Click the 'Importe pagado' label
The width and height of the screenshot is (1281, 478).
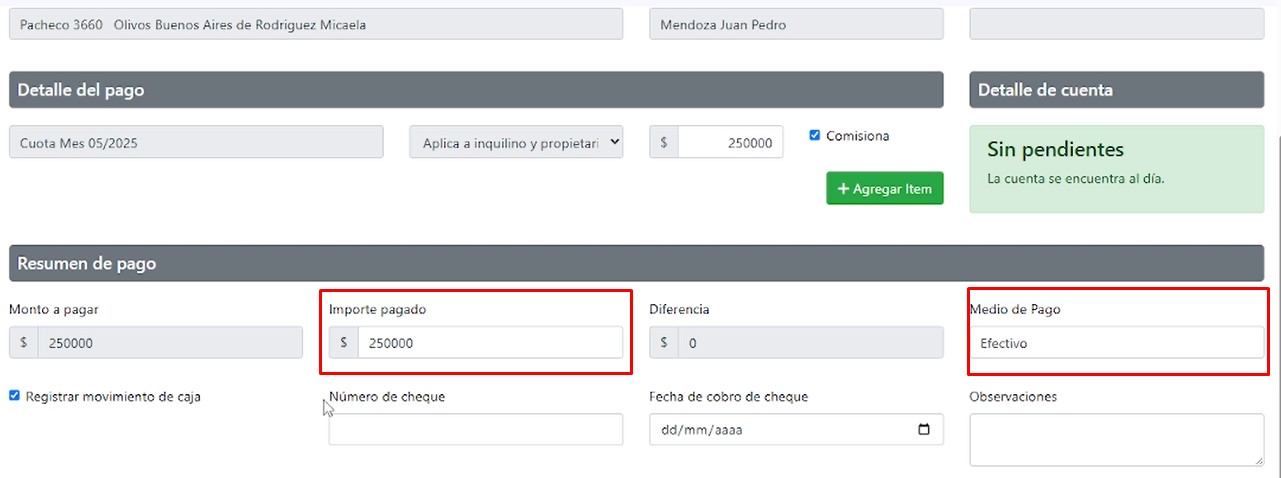(377, 309)
